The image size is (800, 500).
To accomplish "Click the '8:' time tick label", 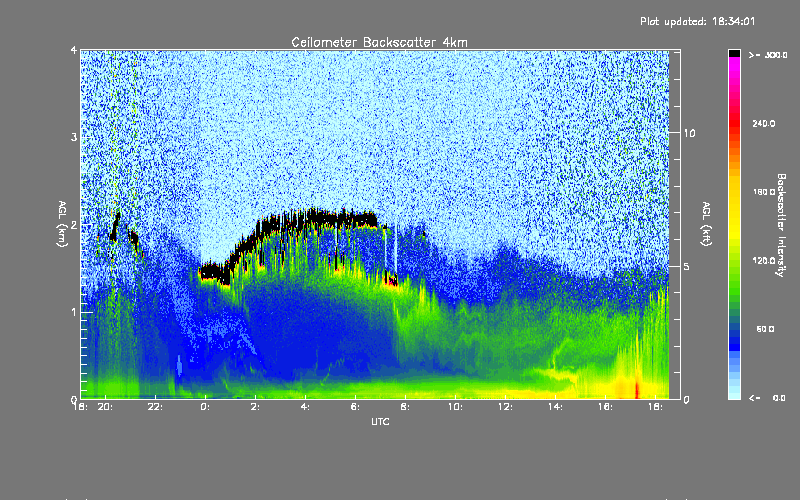I will click(405, 407).
